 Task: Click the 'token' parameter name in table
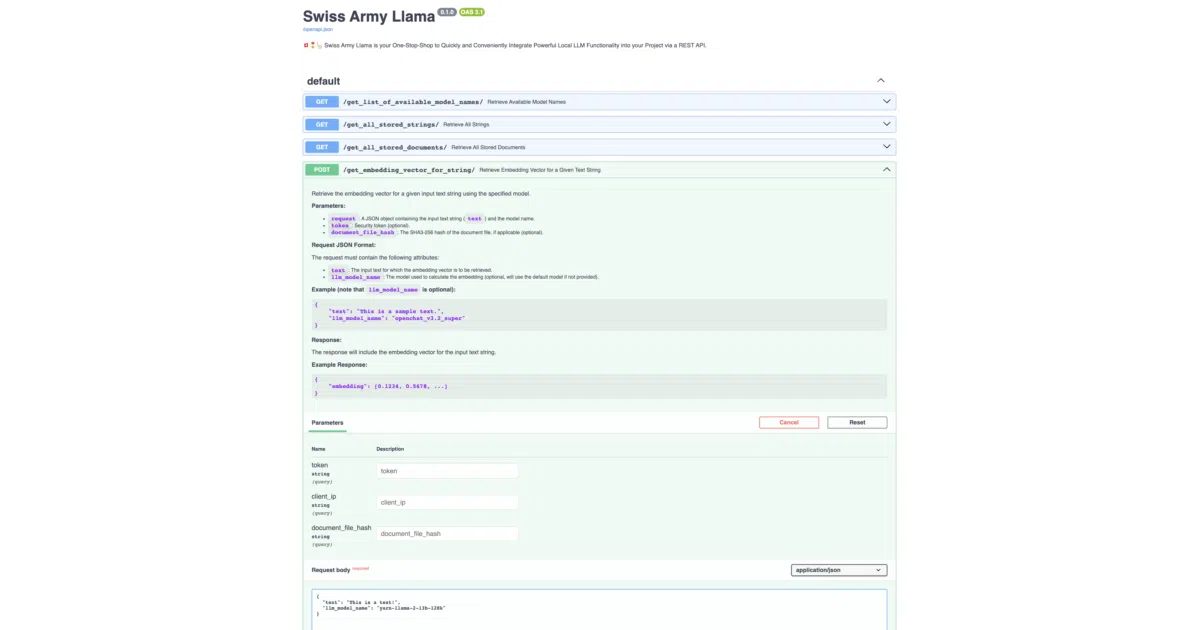tap(319, 465)
